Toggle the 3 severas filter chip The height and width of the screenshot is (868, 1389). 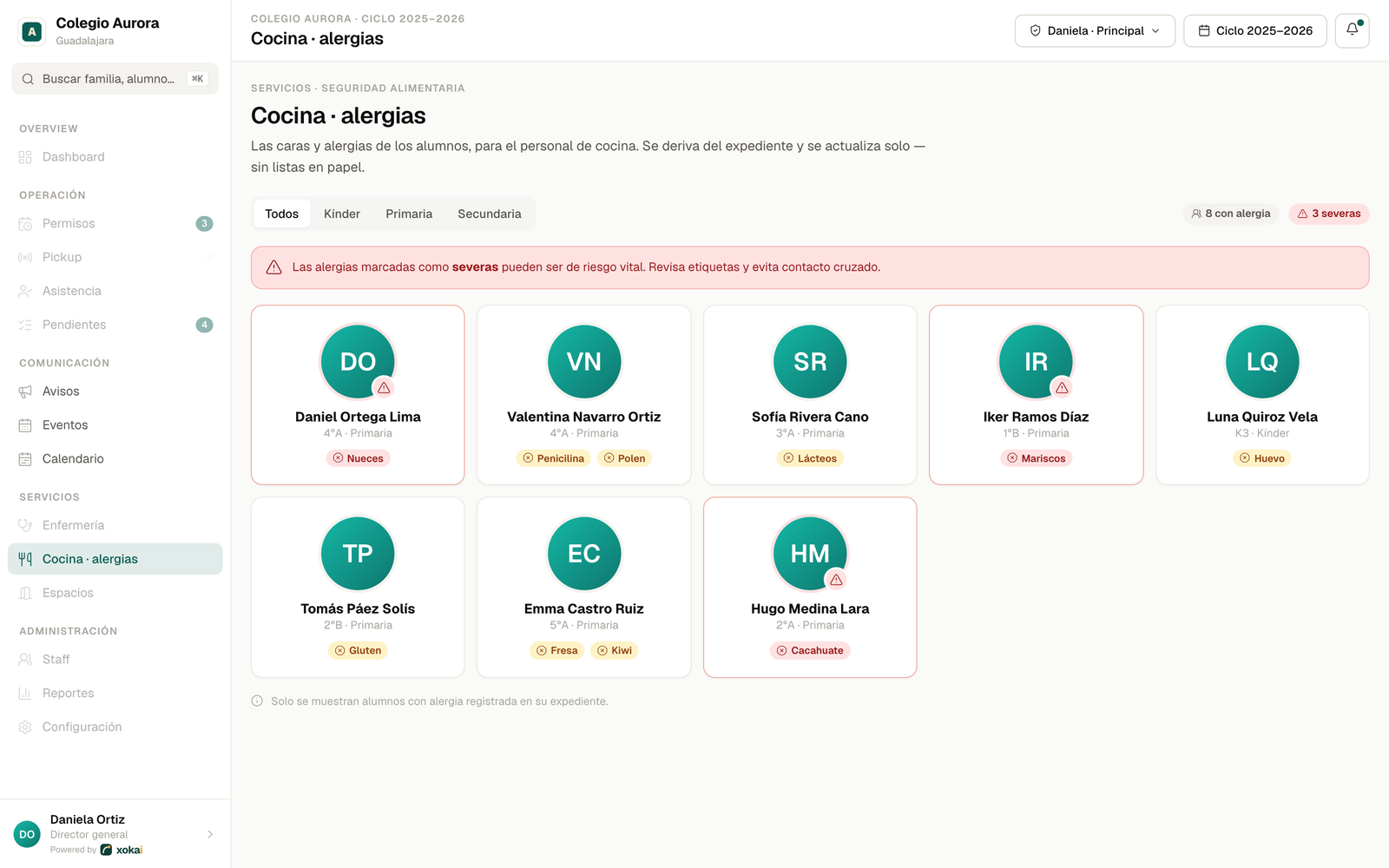[1328, 214]
